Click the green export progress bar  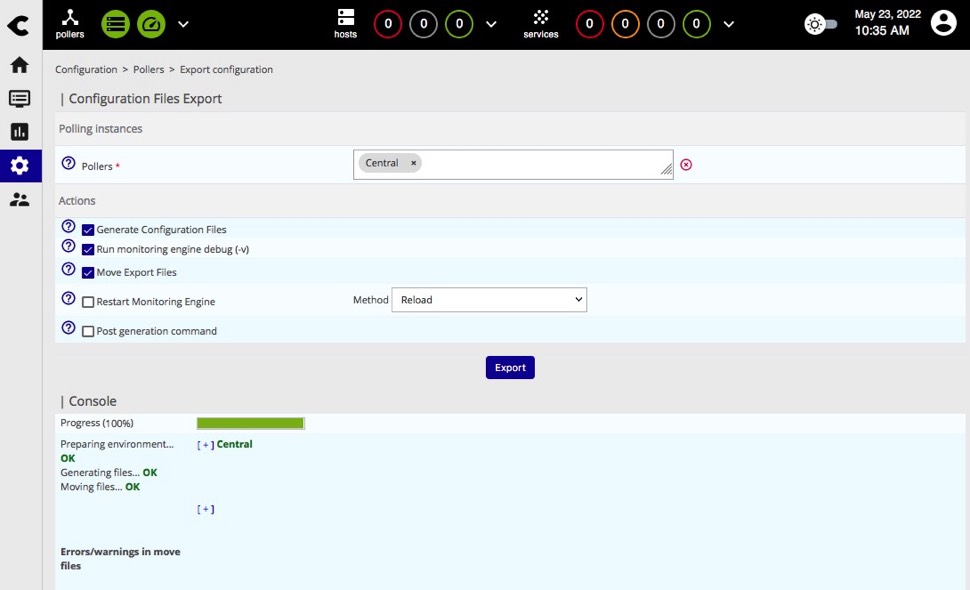pyautogui.click(x=250, y=423)
